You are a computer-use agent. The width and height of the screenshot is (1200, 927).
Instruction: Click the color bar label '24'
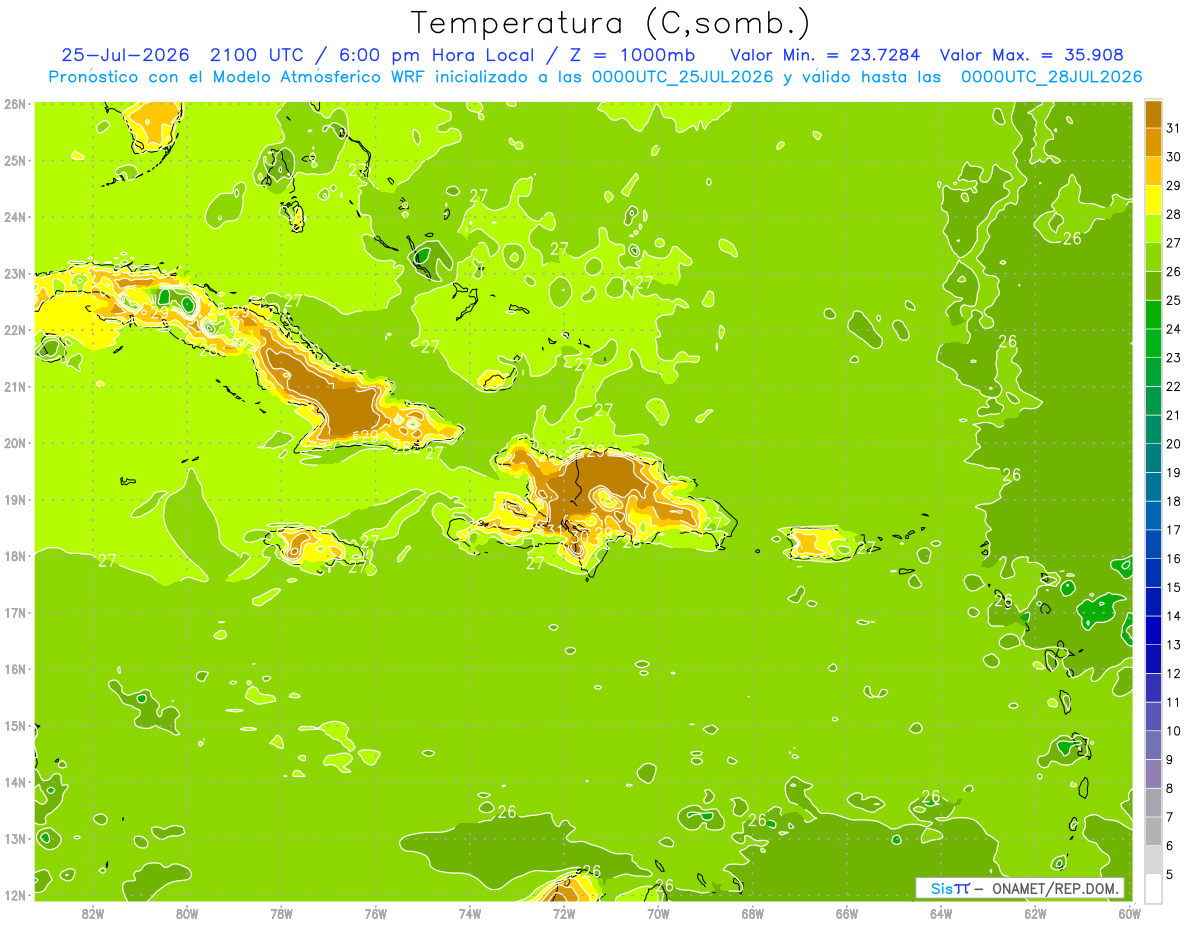[x=1174, y=329]
